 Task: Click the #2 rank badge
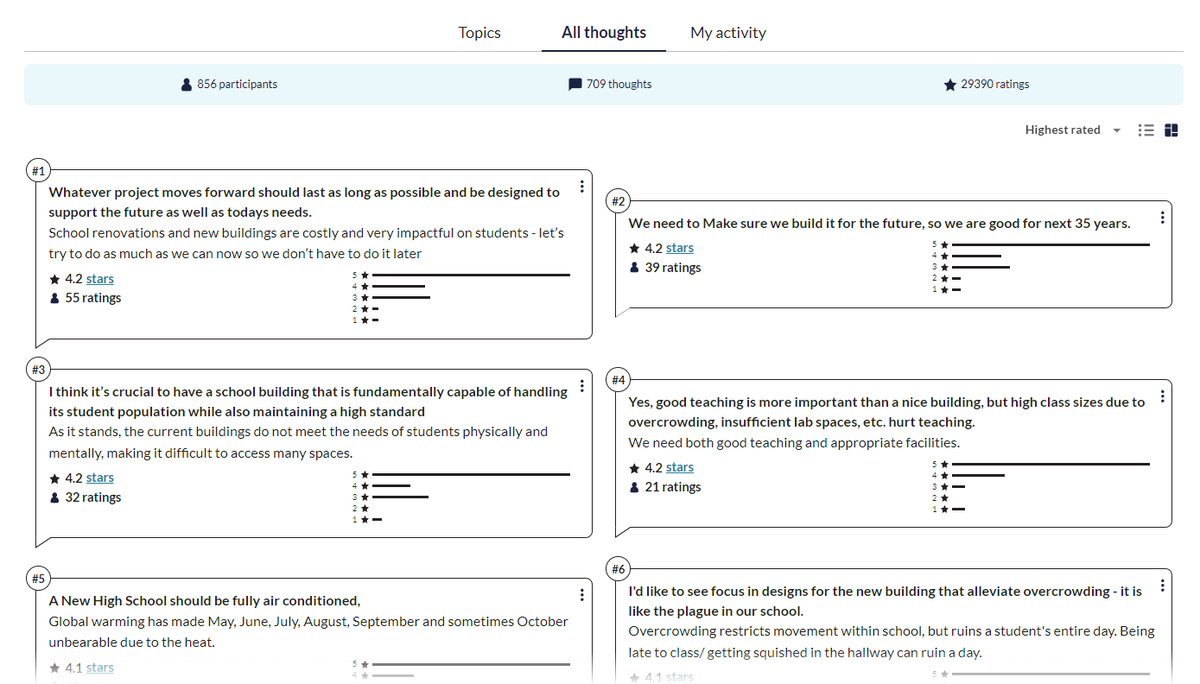(x=618, y=202)
